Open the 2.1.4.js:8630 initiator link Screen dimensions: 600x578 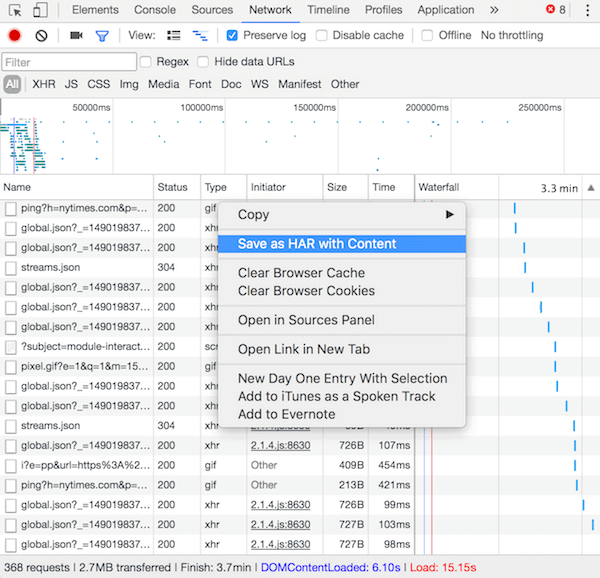[x=280, y=445]
